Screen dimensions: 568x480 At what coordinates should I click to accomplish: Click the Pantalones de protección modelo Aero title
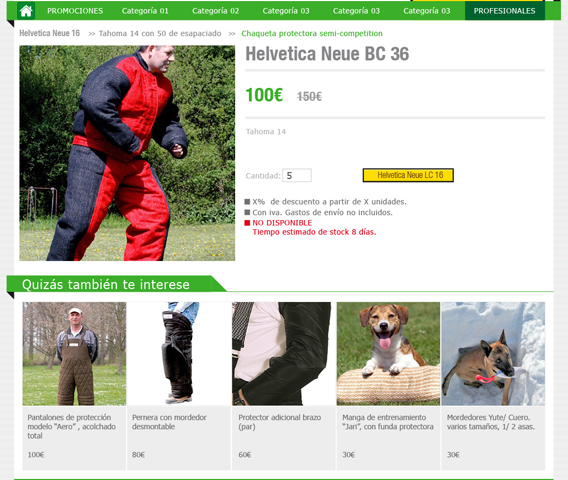coord(72,426)
